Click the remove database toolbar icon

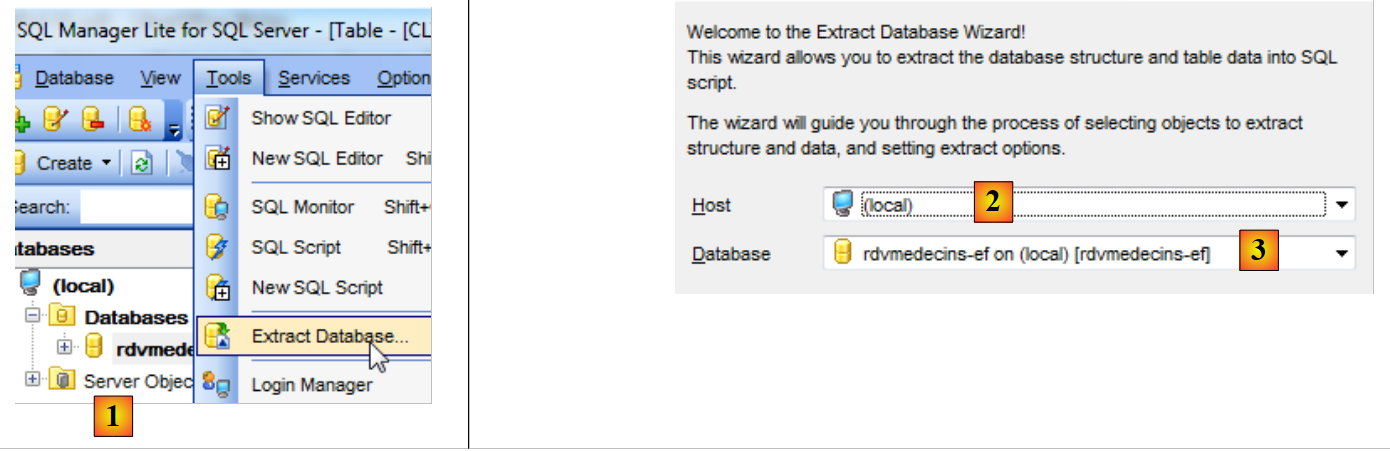point(94,121)
